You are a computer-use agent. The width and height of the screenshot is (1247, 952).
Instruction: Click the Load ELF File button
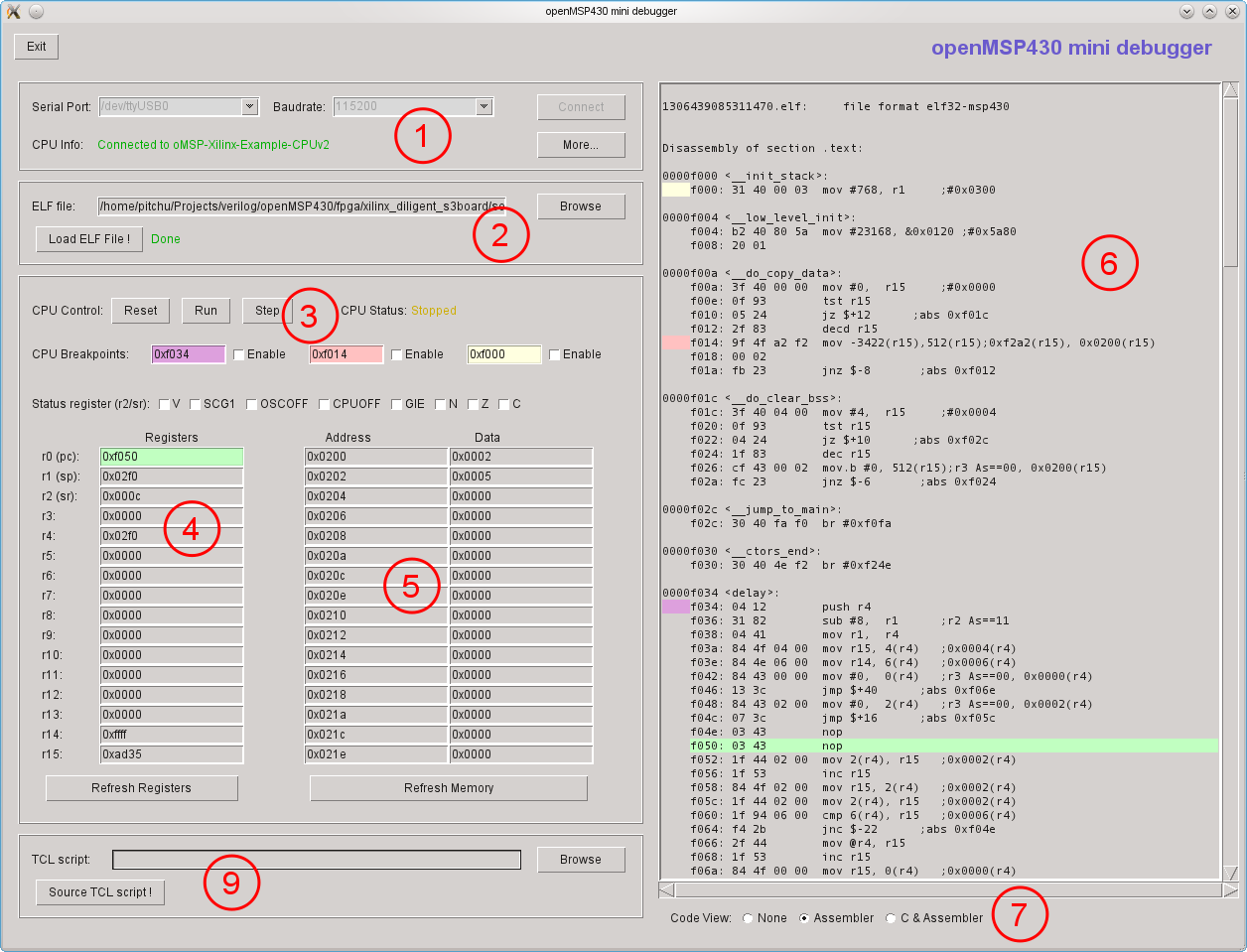89,239
